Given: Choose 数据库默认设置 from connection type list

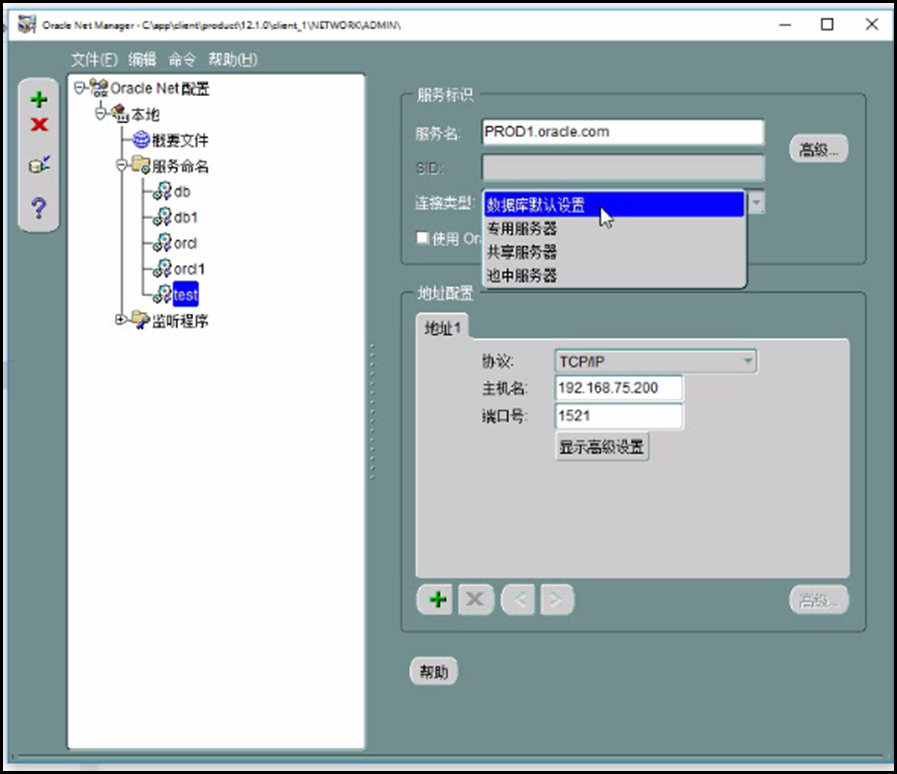Looking at the screenshot, I should pyautogui.click(x=613, y=204).
